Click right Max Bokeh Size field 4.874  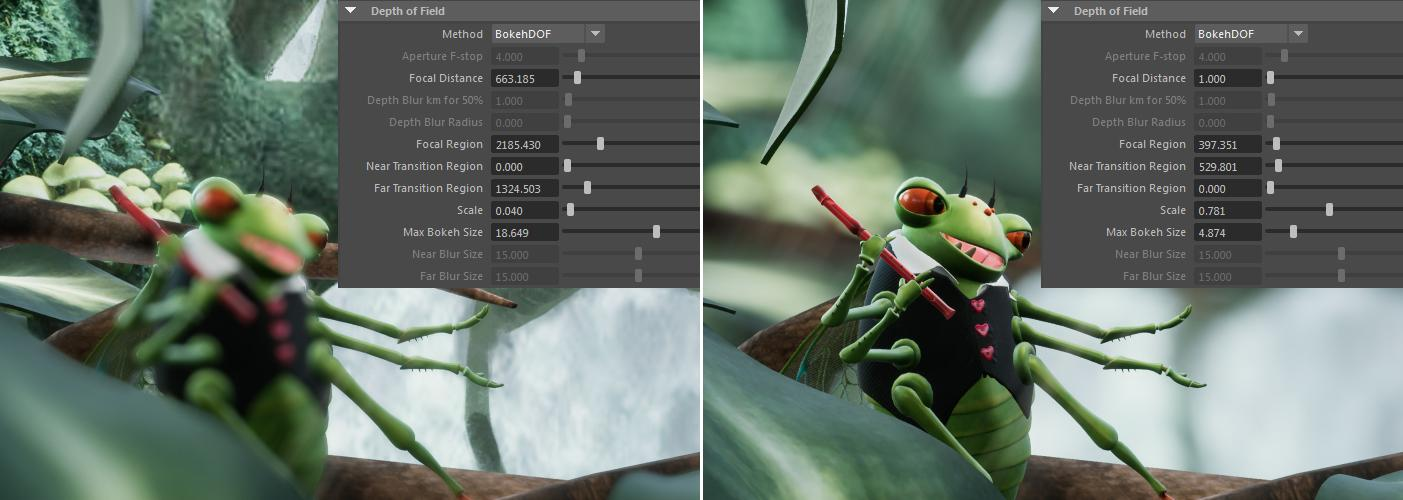coord(1227,232)
